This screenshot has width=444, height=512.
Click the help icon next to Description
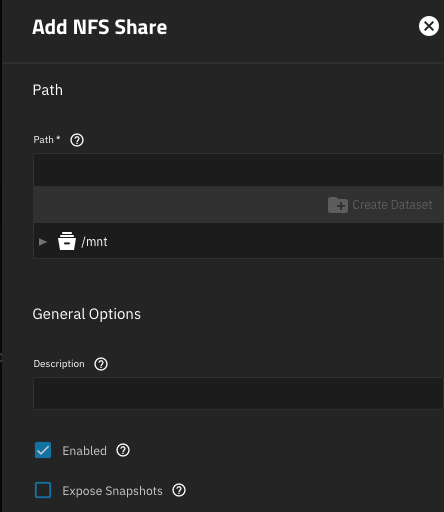[x=101, y=364]
